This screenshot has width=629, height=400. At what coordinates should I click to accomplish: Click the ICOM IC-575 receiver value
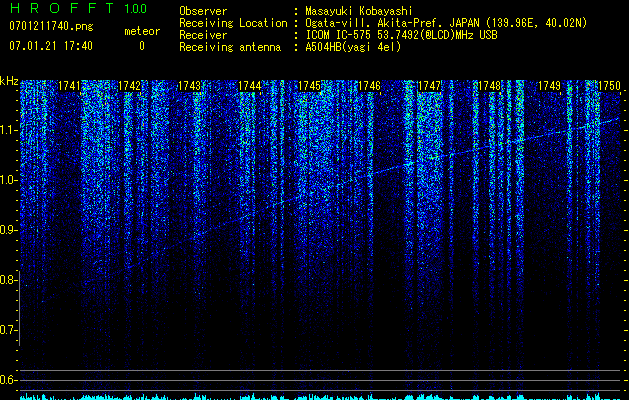[402, 35]
